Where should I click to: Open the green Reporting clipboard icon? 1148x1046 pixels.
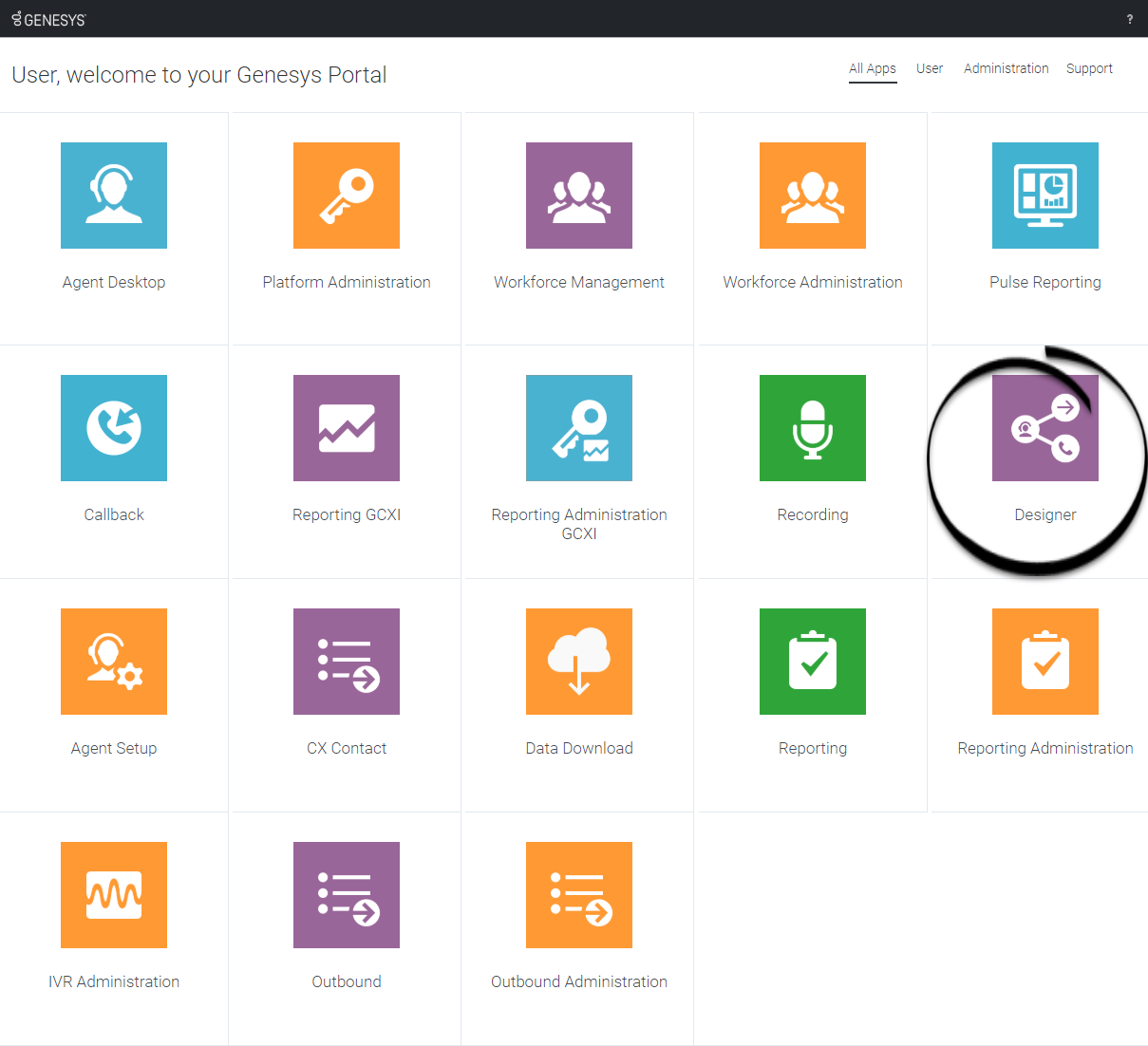[x=813, y=662]
